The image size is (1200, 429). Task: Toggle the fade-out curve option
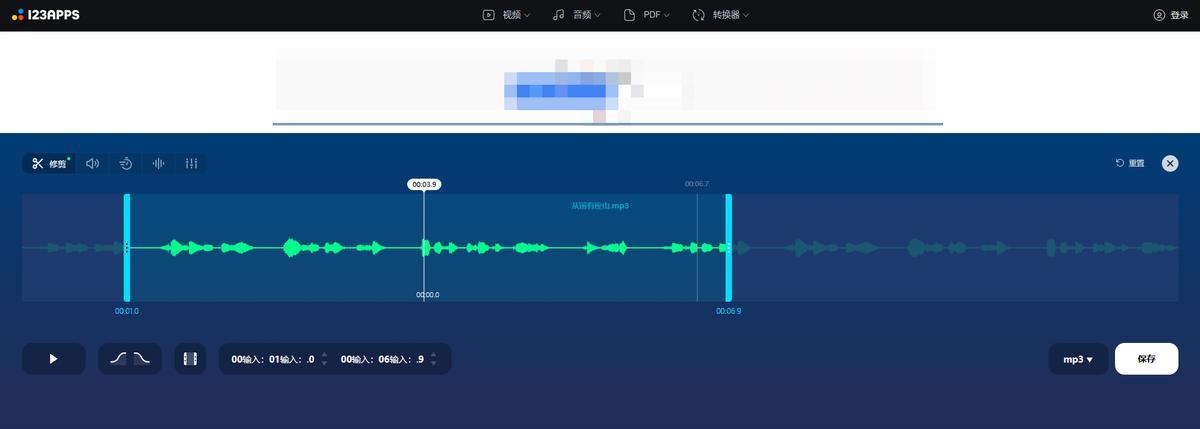pos(142,358)
